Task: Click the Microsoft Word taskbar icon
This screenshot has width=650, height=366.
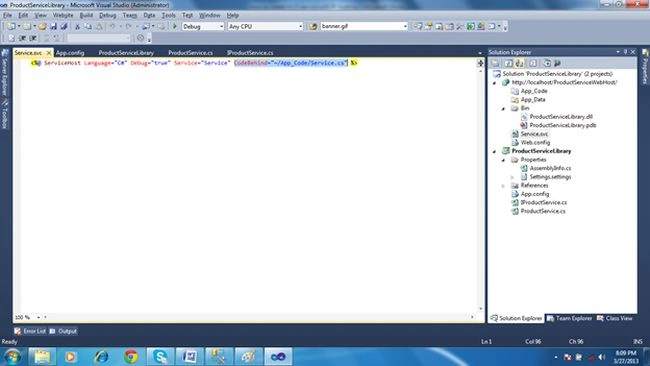Action: pos(189,356)
